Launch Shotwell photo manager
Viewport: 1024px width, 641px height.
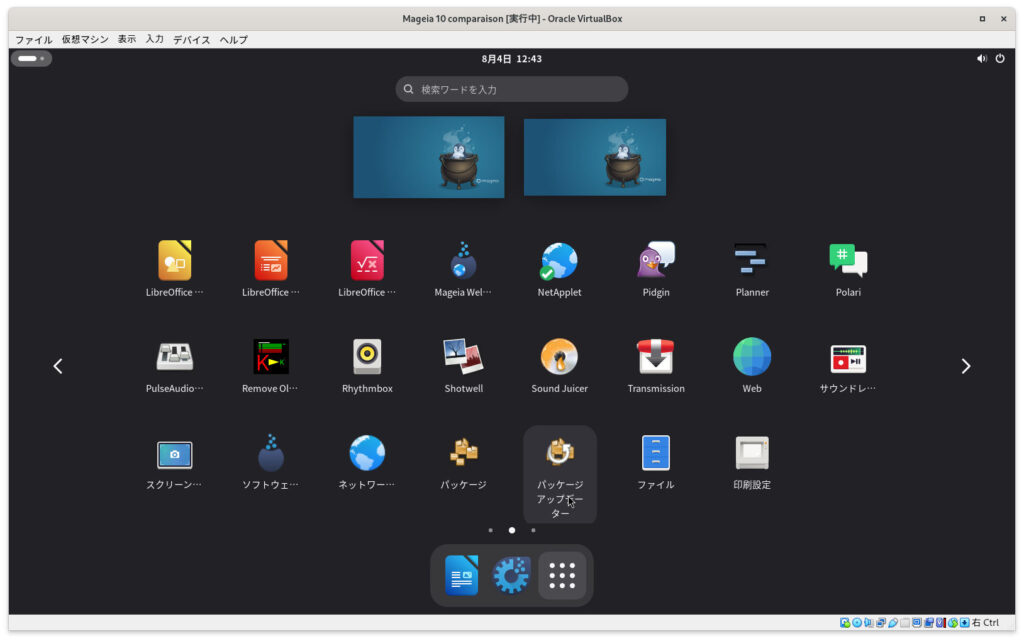tap(463, 356)
